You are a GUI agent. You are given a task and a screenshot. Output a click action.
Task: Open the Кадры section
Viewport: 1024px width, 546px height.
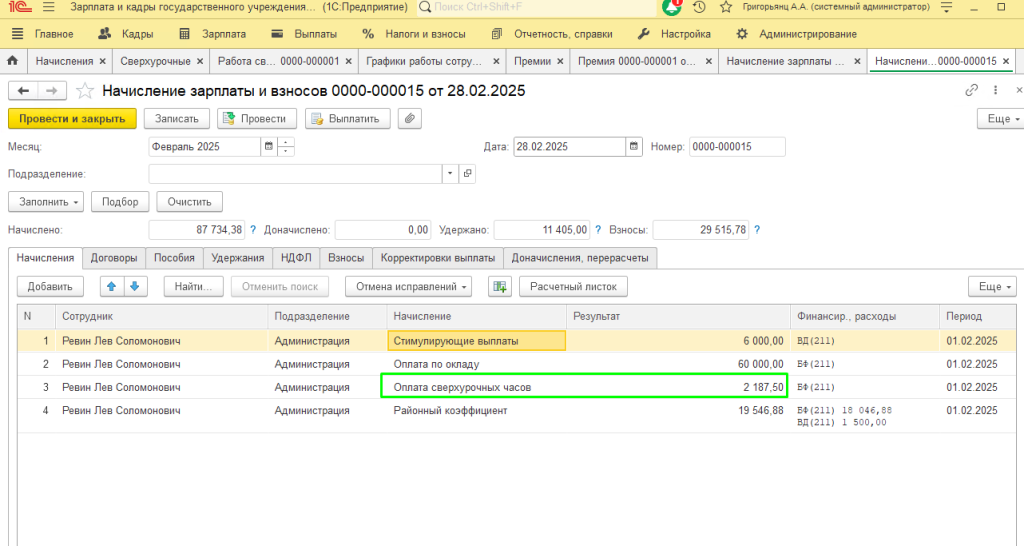[x=125, y=34]
